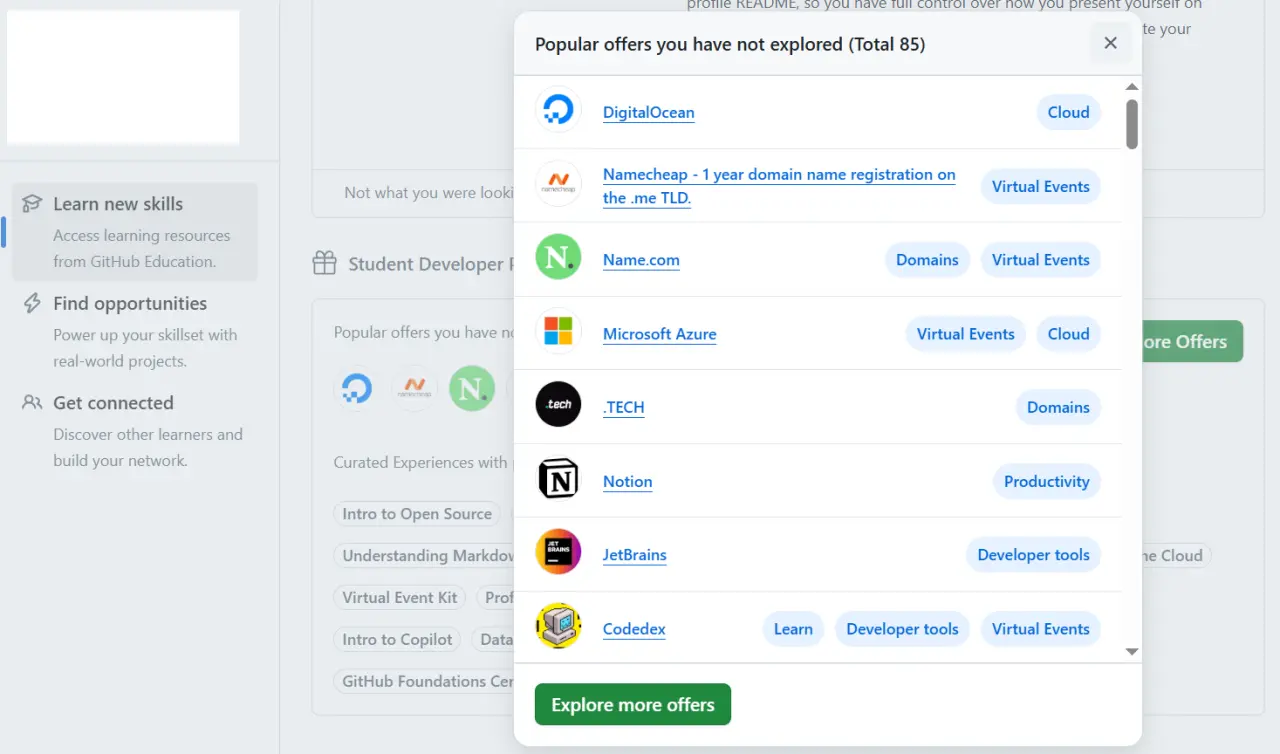Click the .TECH logo in the offers list

click(558, 406)
